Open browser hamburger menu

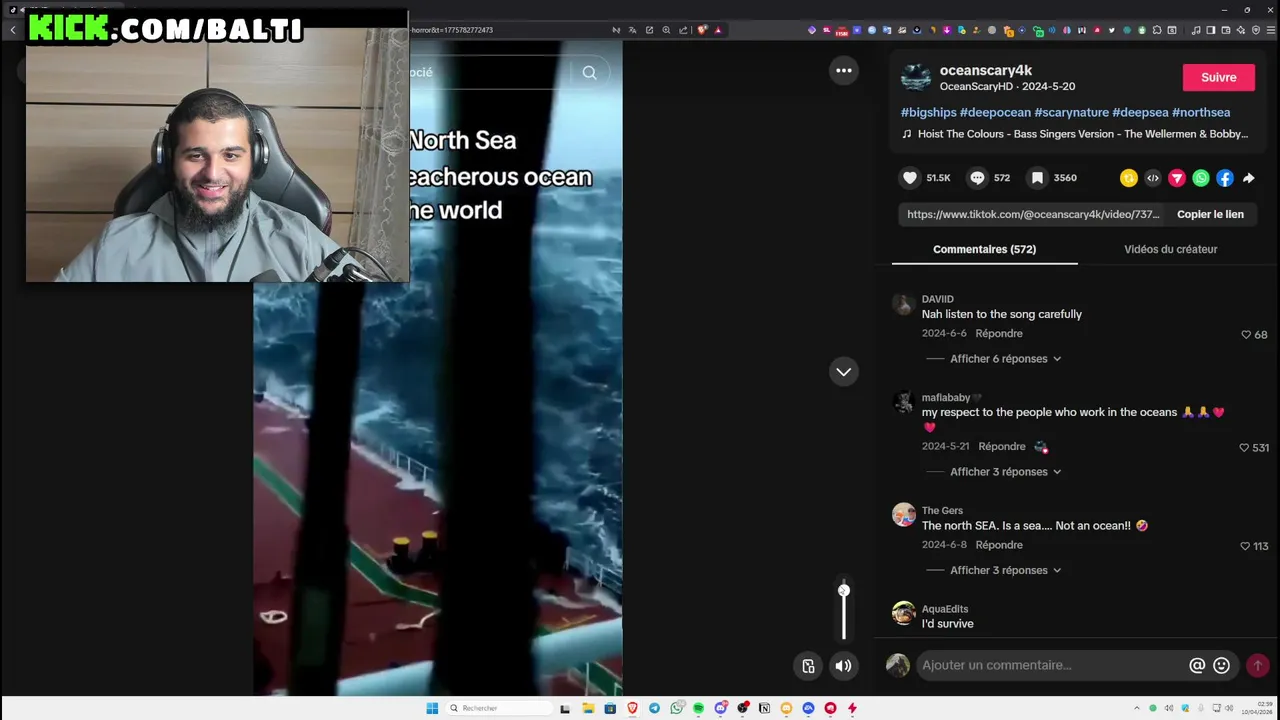pyautogui.click(x=1272, y=30)
